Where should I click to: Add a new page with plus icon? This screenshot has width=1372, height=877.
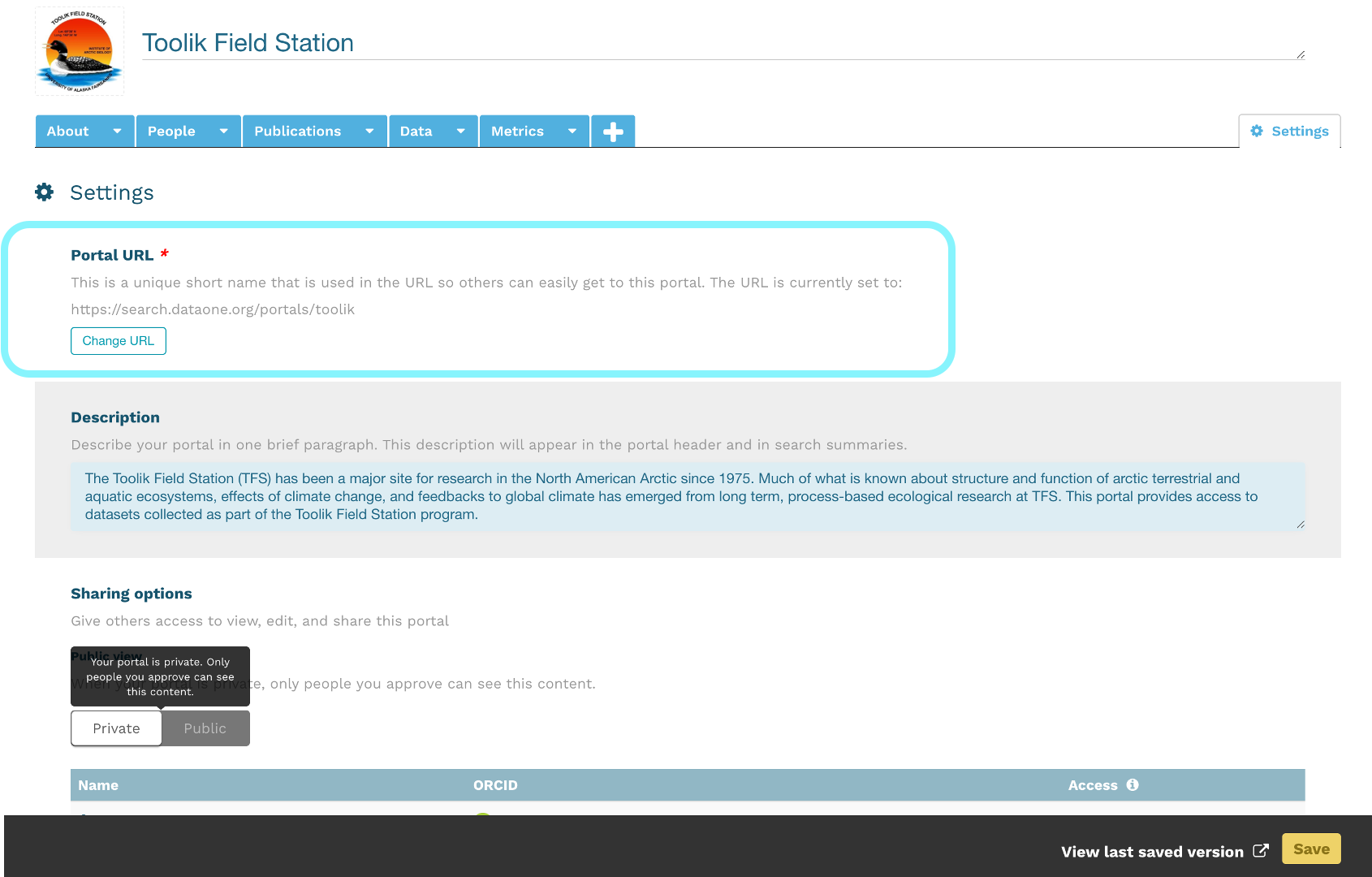613,131
